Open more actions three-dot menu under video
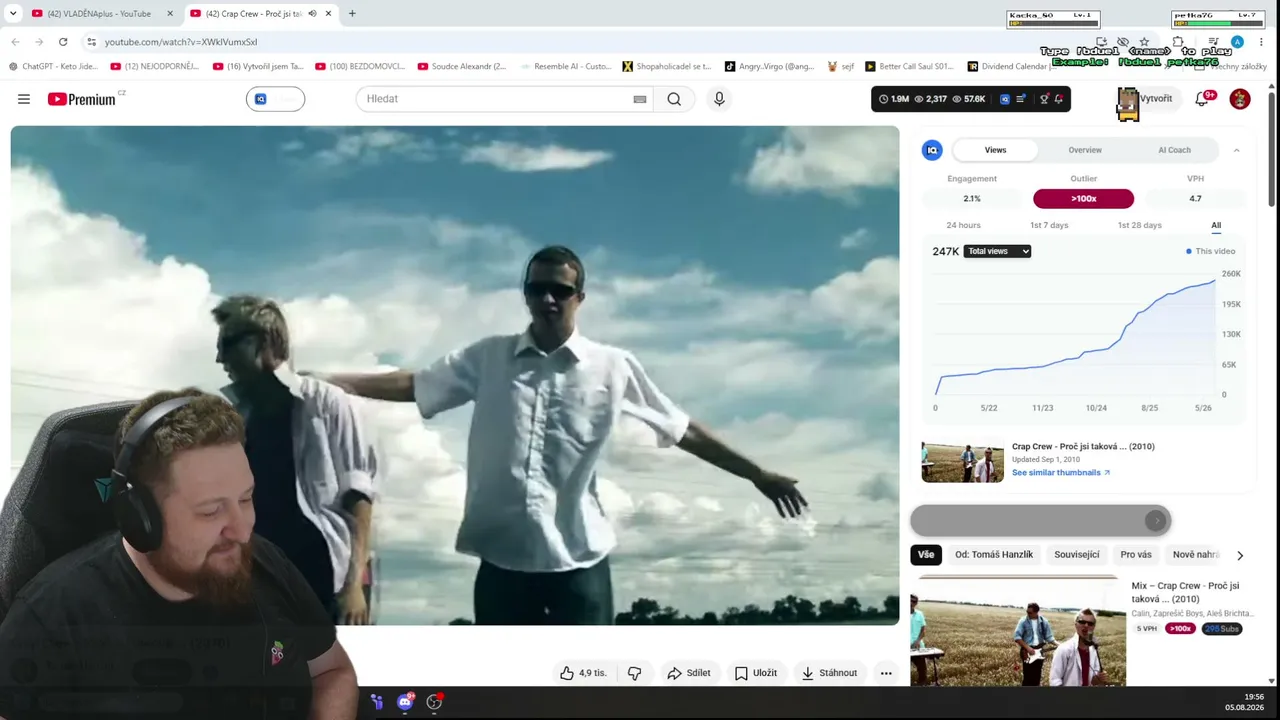The height and width of the screenshot is (720, 1280). (x=886, y=673)
